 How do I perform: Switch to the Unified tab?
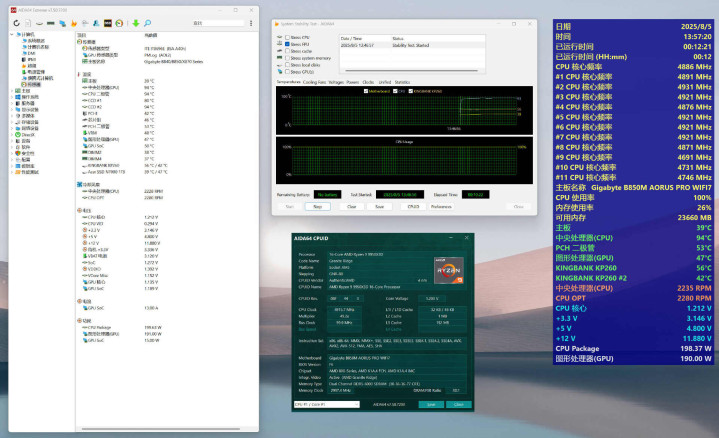point(385,82)
